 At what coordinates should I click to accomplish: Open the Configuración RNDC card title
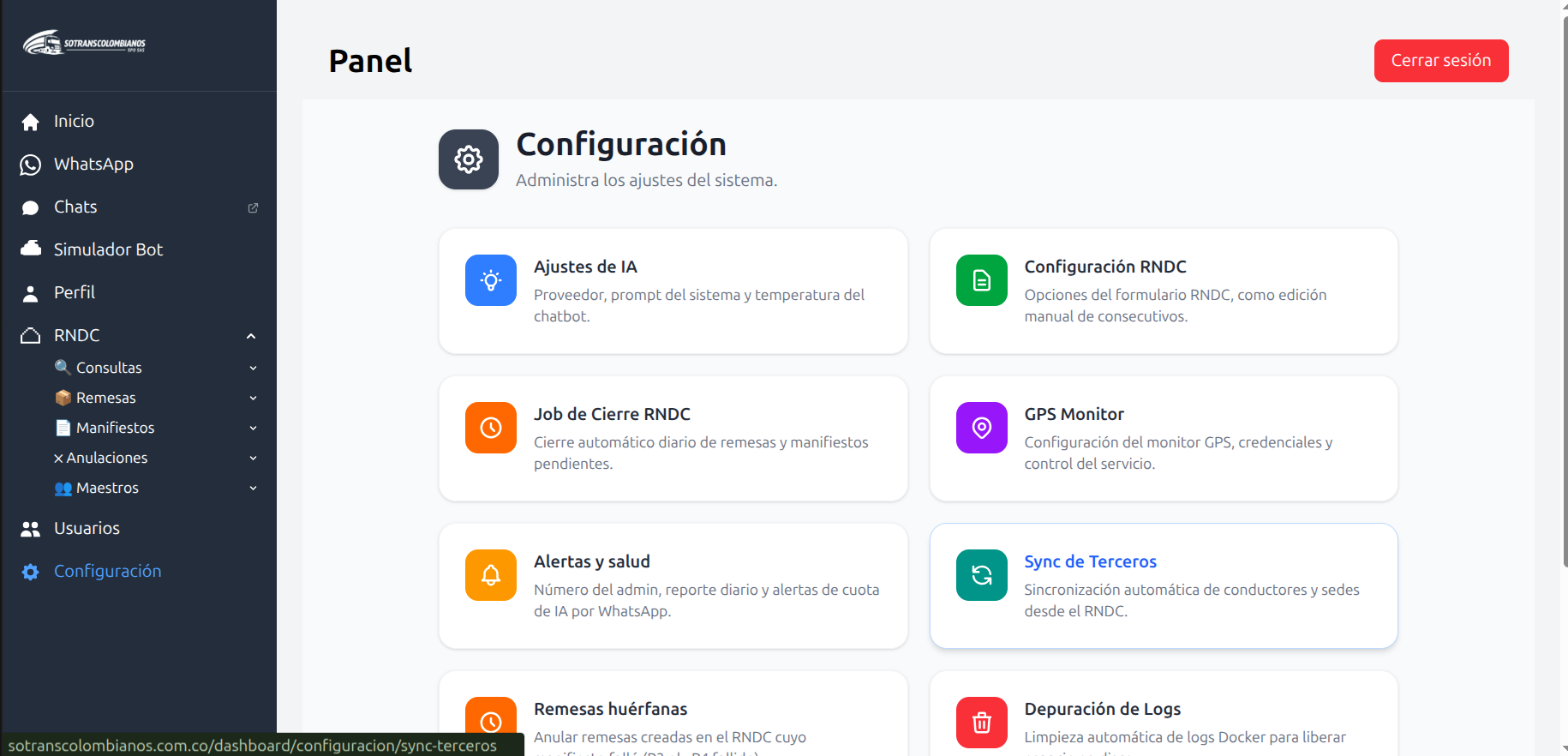coord(1104,267)
